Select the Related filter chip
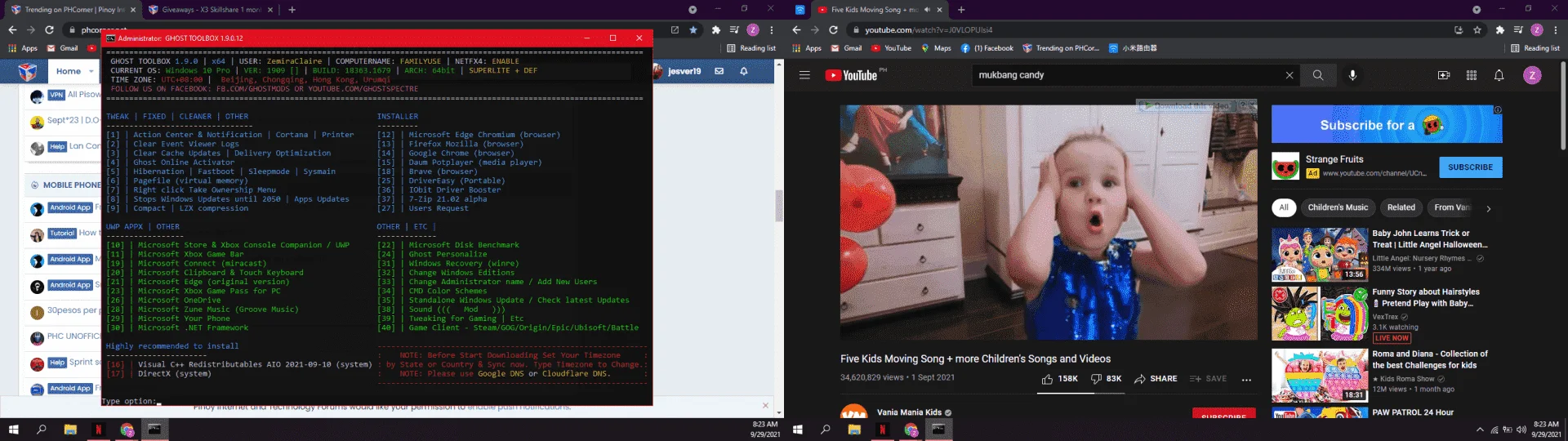Image resolution: width=1568 pixels, height=441 pixels. click(1401, 207)
